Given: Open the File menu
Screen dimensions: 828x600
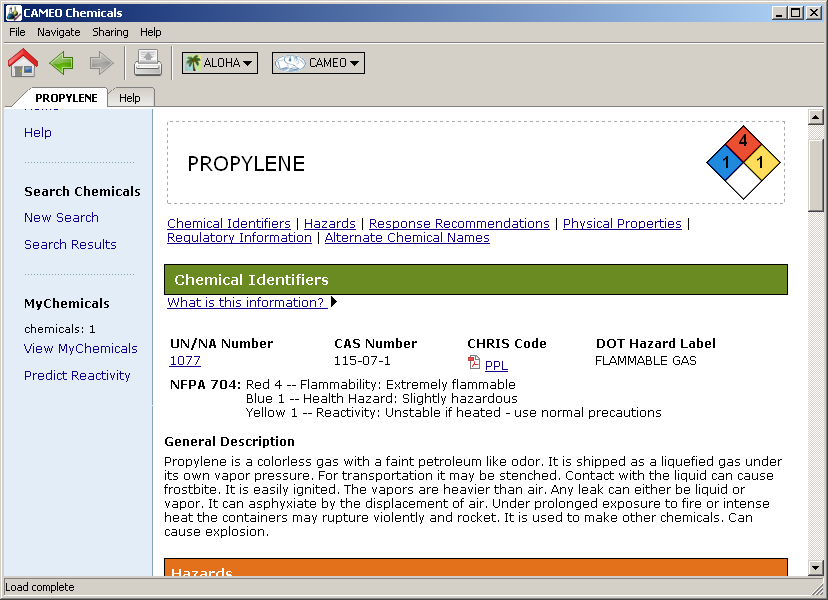Looking at the screenshot, I should point(17,32).
